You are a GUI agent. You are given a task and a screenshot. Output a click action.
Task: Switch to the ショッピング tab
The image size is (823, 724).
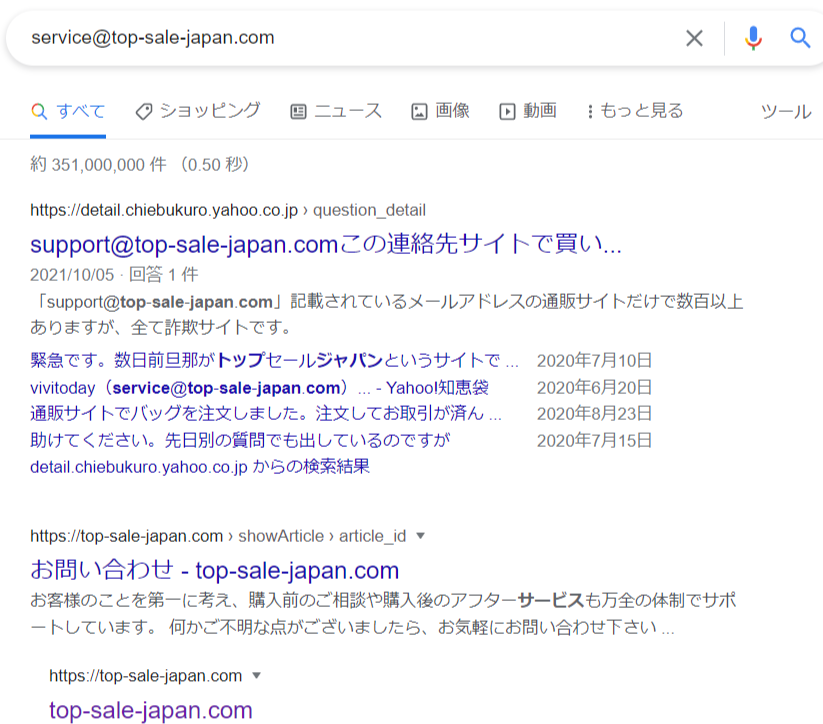click(x=198, y=111)
